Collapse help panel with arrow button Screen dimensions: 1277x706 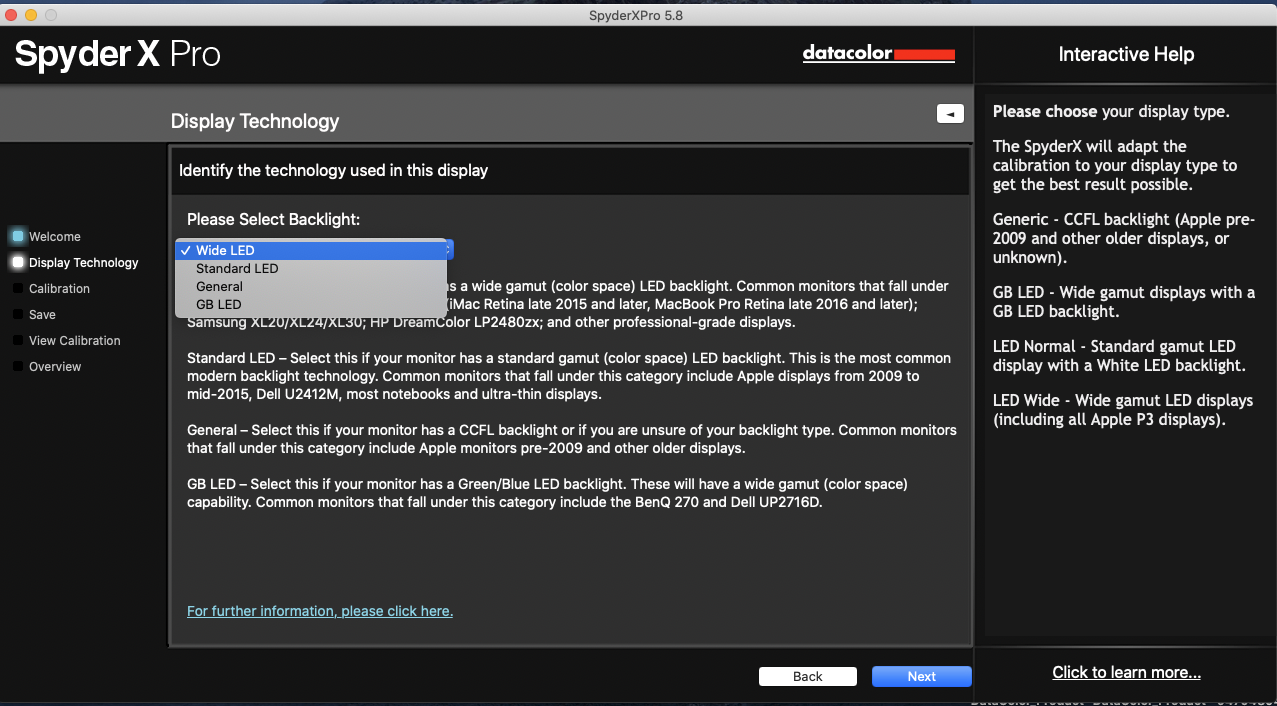pos(950,114)
